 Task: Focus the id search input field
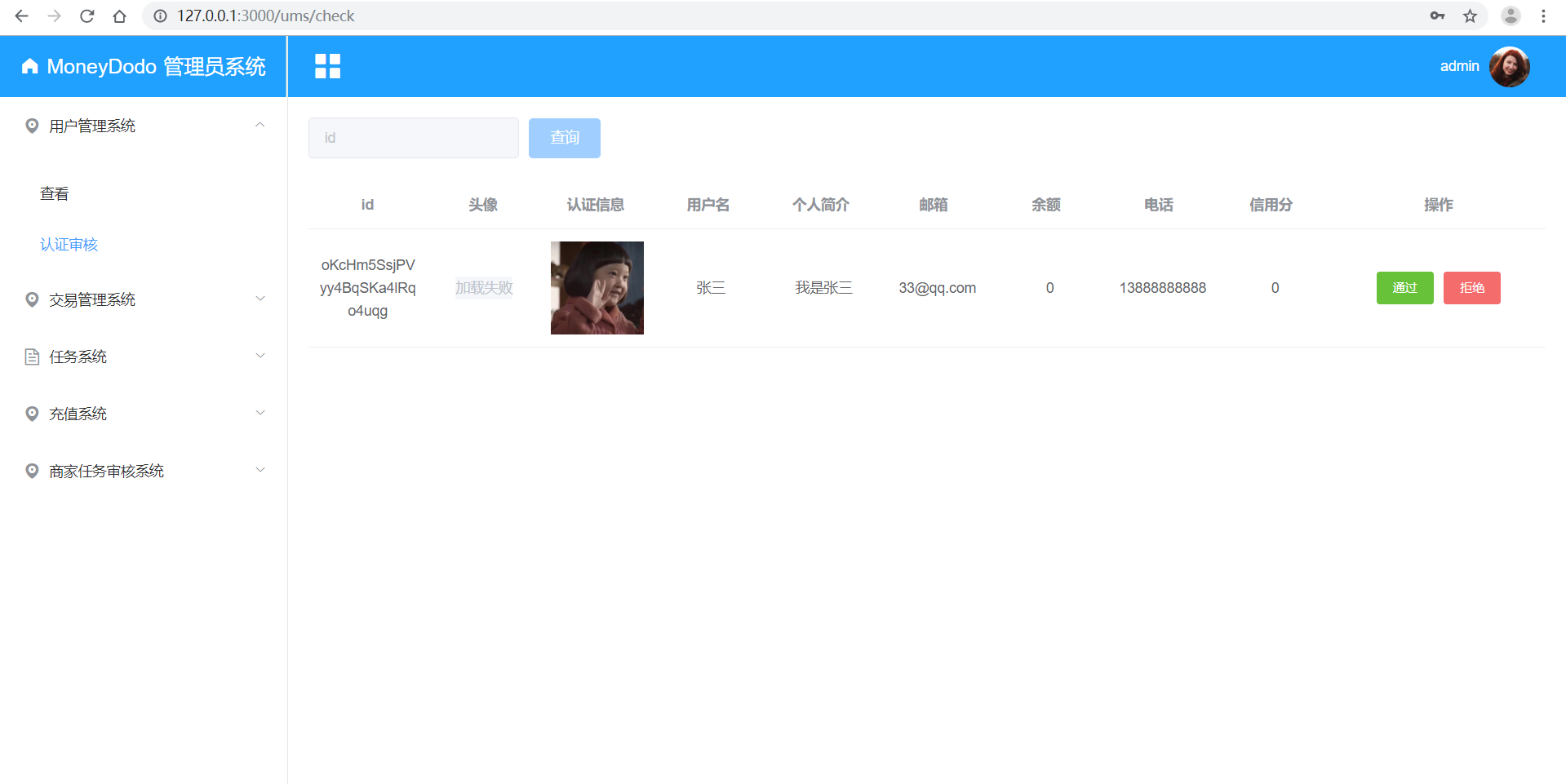pyautogui.click(x=414, y=138)
